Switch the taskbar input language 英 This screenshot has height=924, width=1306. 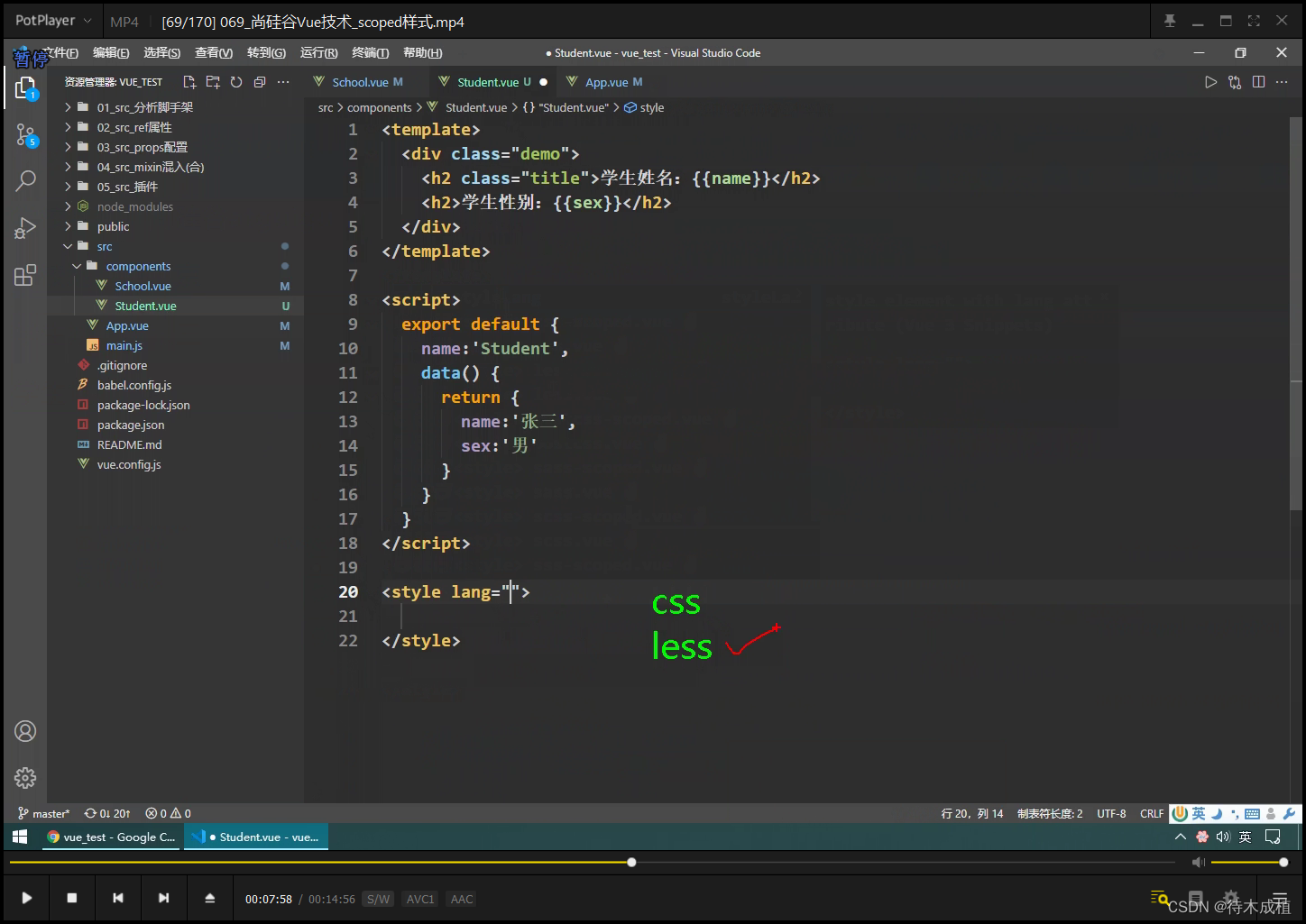click(1245, 837)
